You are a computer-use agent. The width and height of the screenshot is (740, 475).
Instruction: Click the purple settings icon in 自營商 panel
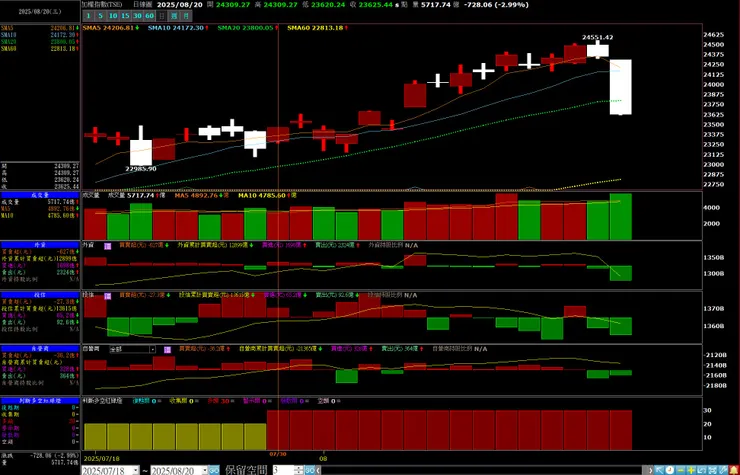click(x=167, y=350)
